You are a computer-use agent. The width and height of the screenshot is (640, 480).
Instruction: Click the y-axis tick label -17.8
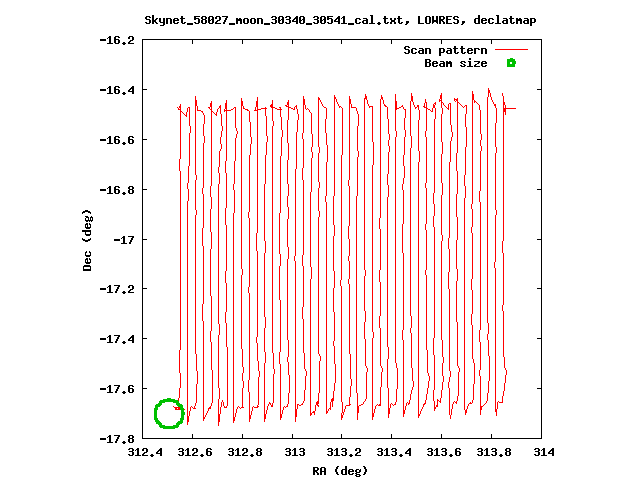click(x=117, y=439)
